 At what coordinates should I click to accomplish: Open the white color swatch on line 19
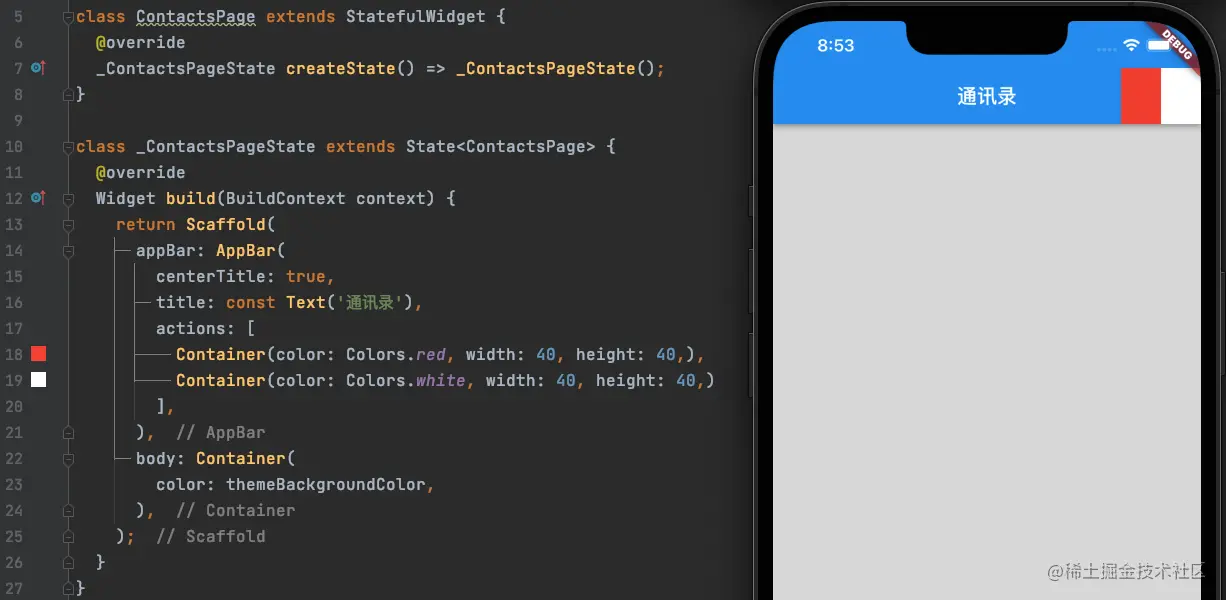[x=38, y=380]
